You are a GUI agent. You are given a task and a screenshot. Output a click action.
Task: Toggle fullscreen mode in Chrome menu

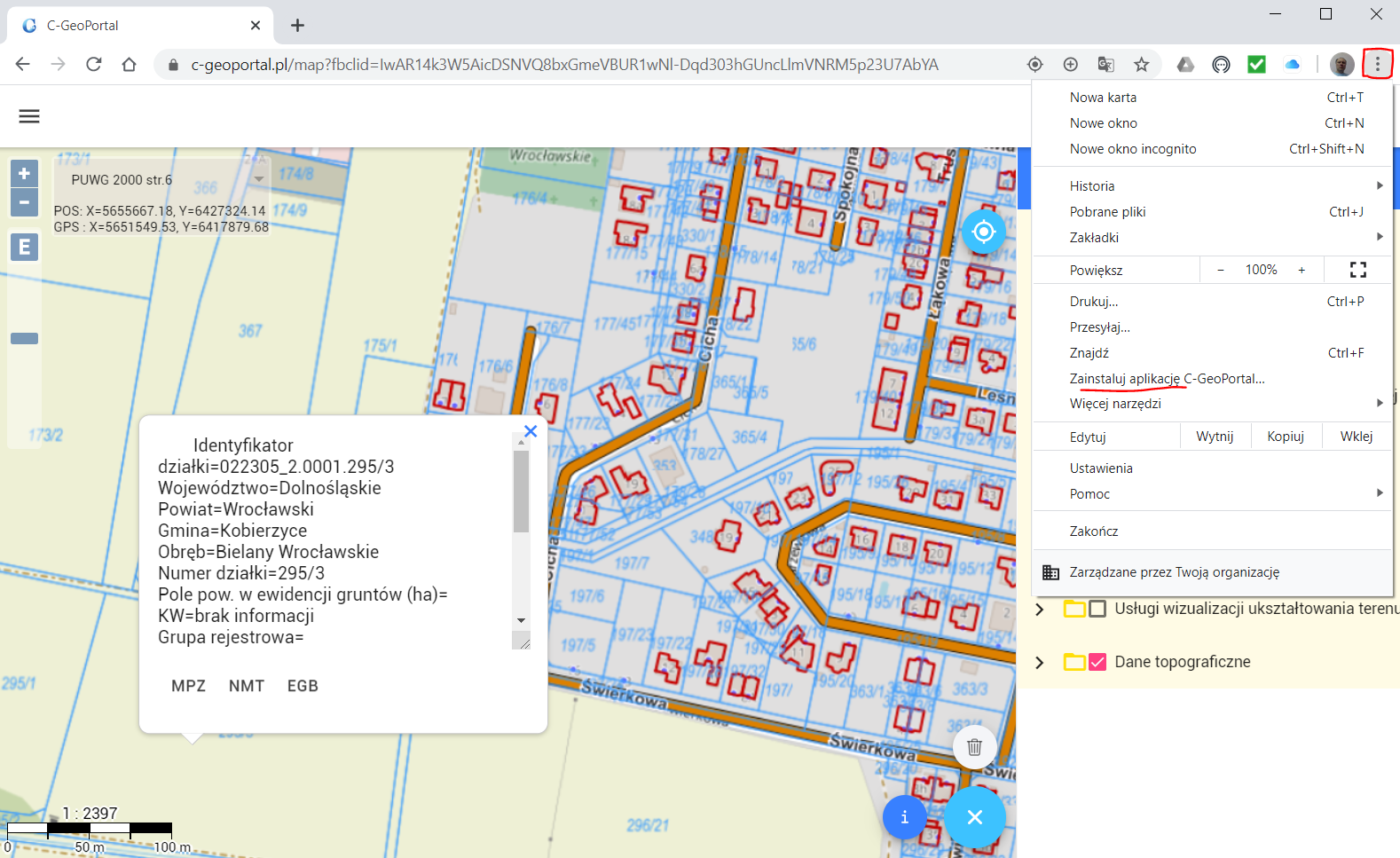1357,270
